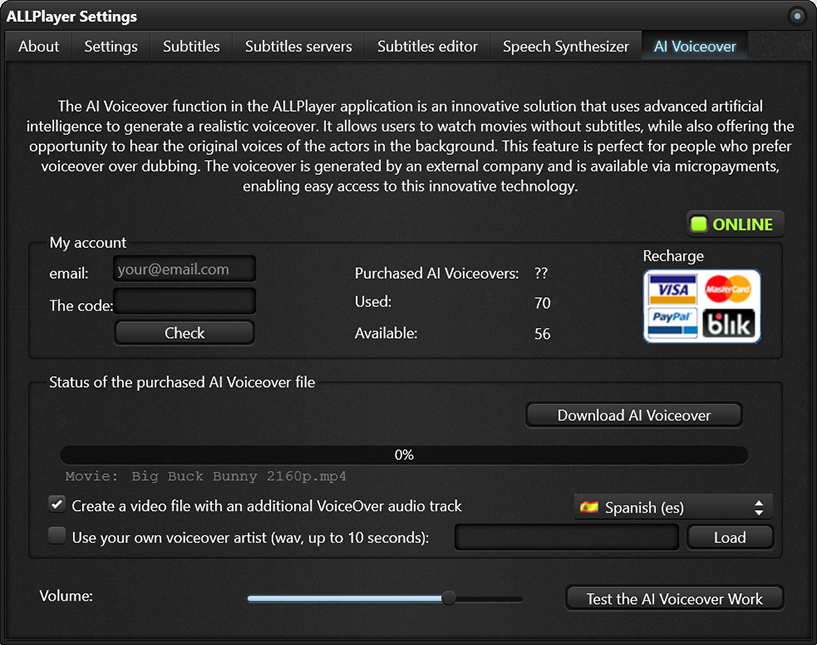Viewport: 817px width, 645px height.
Task: Go to the Subtitles tab
Action: pos(191,46)
